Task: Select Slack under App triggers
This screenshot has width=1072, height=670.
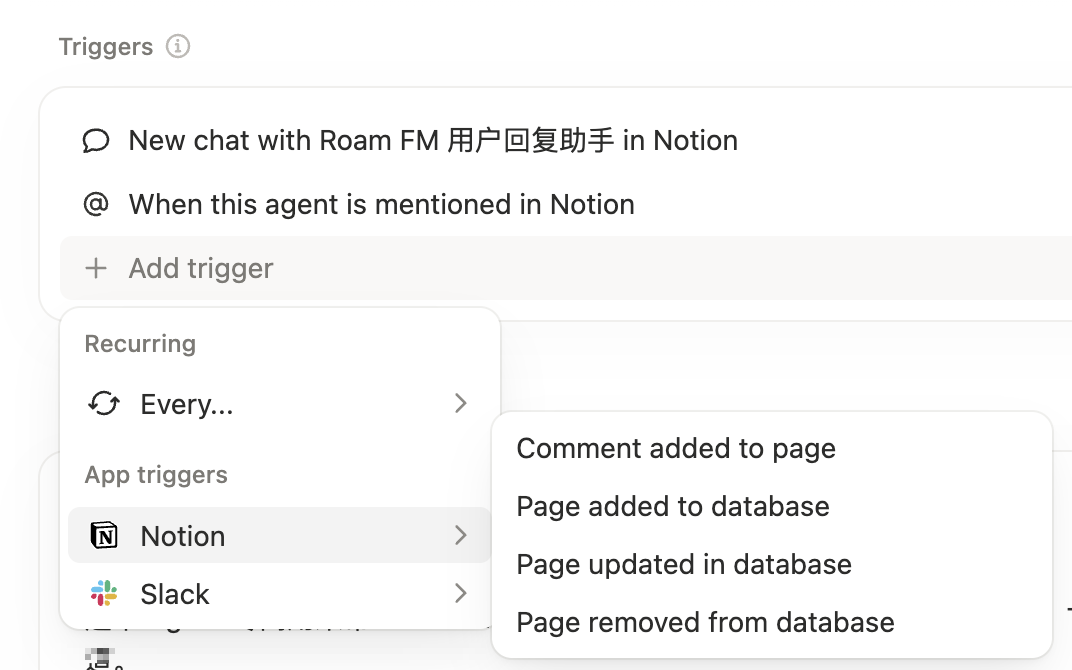Action: click(x=174, y=593)
